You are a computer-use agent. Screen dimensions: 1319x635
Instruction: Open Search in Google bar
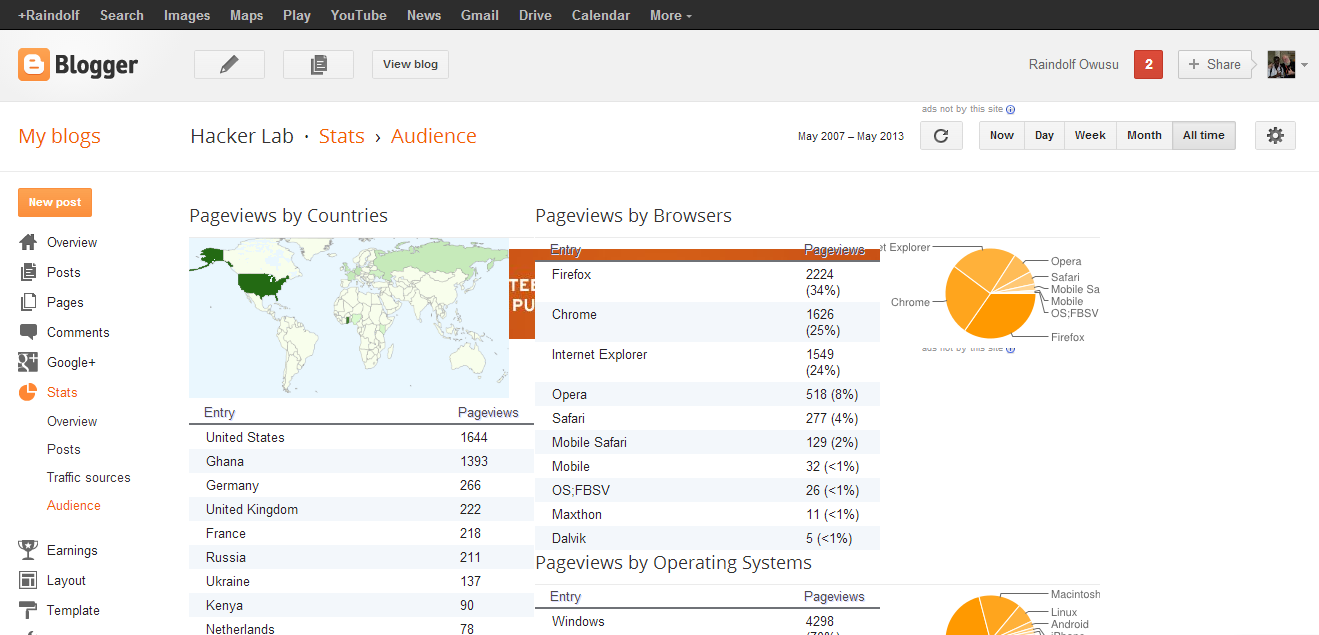pyautogui.click(x=122, y=15)
